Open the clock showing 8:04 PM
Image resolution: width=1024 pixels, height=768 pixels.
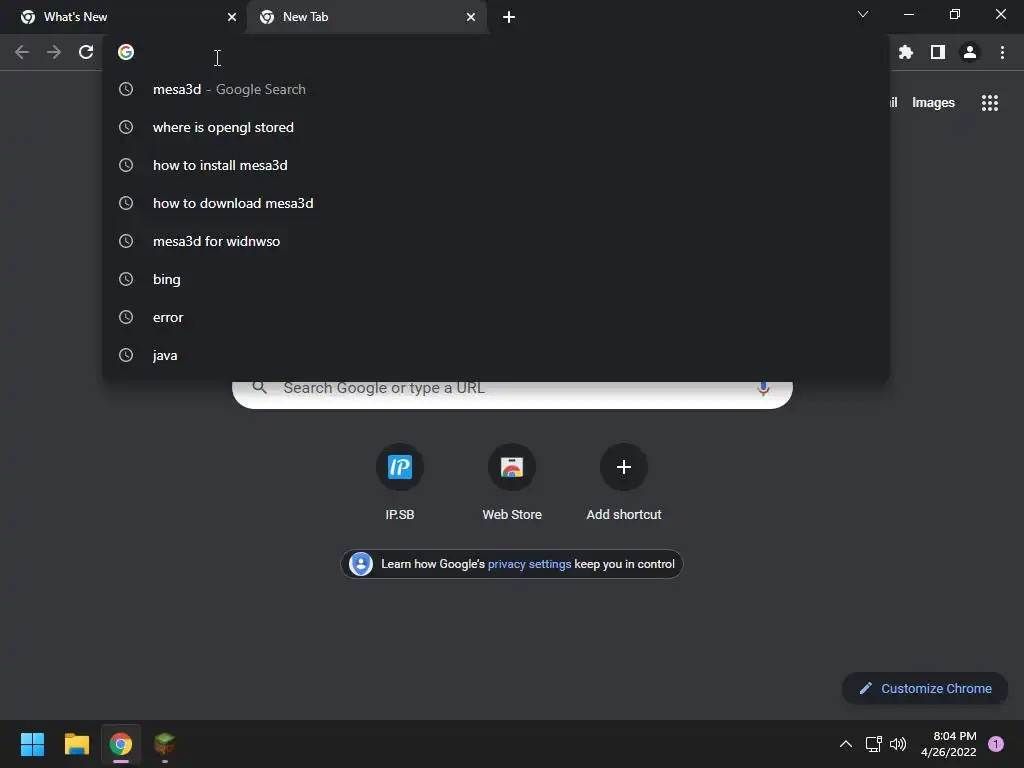pos(948,744)
